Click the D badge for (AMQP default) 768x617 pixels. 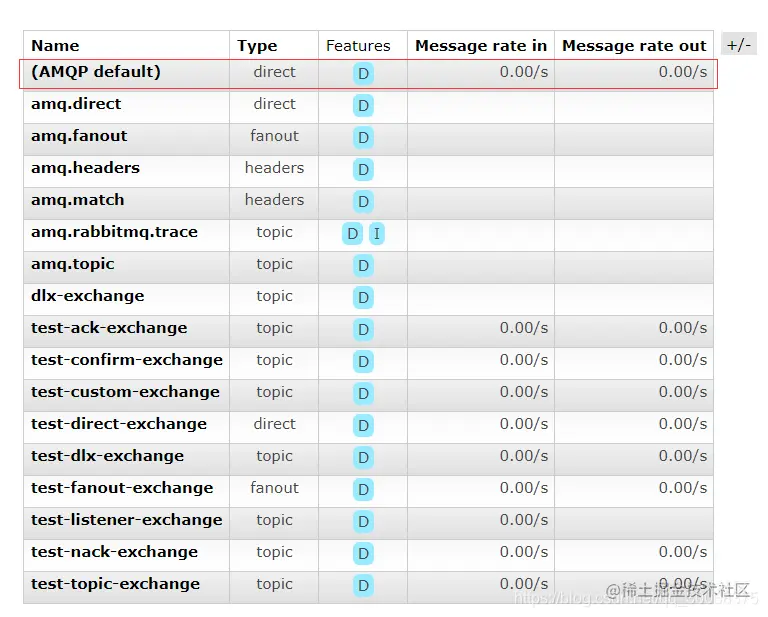[x=363, y=74]
